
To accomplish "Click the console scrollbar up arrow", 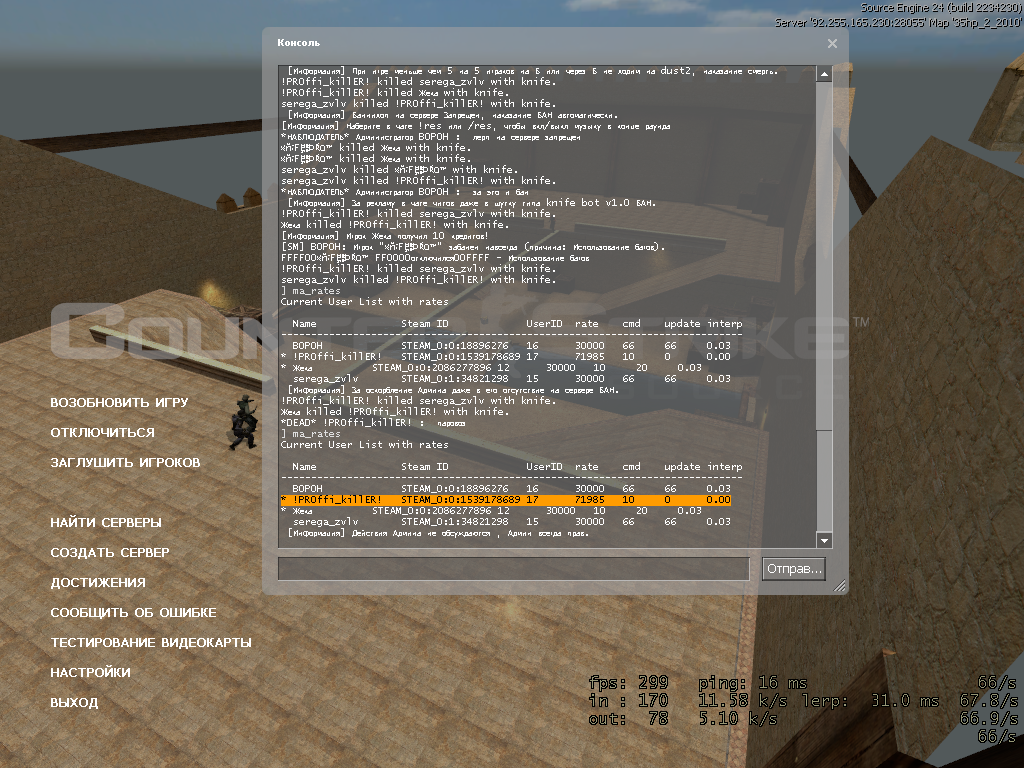I will click(824, 74).
